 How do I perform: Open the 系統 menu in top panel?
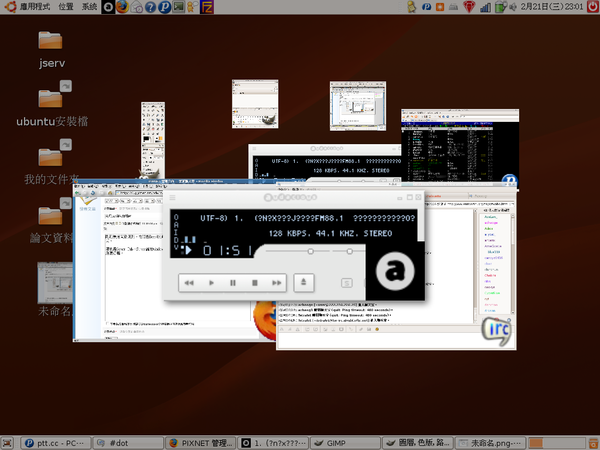pyautogui.click(x=90, y=7)
